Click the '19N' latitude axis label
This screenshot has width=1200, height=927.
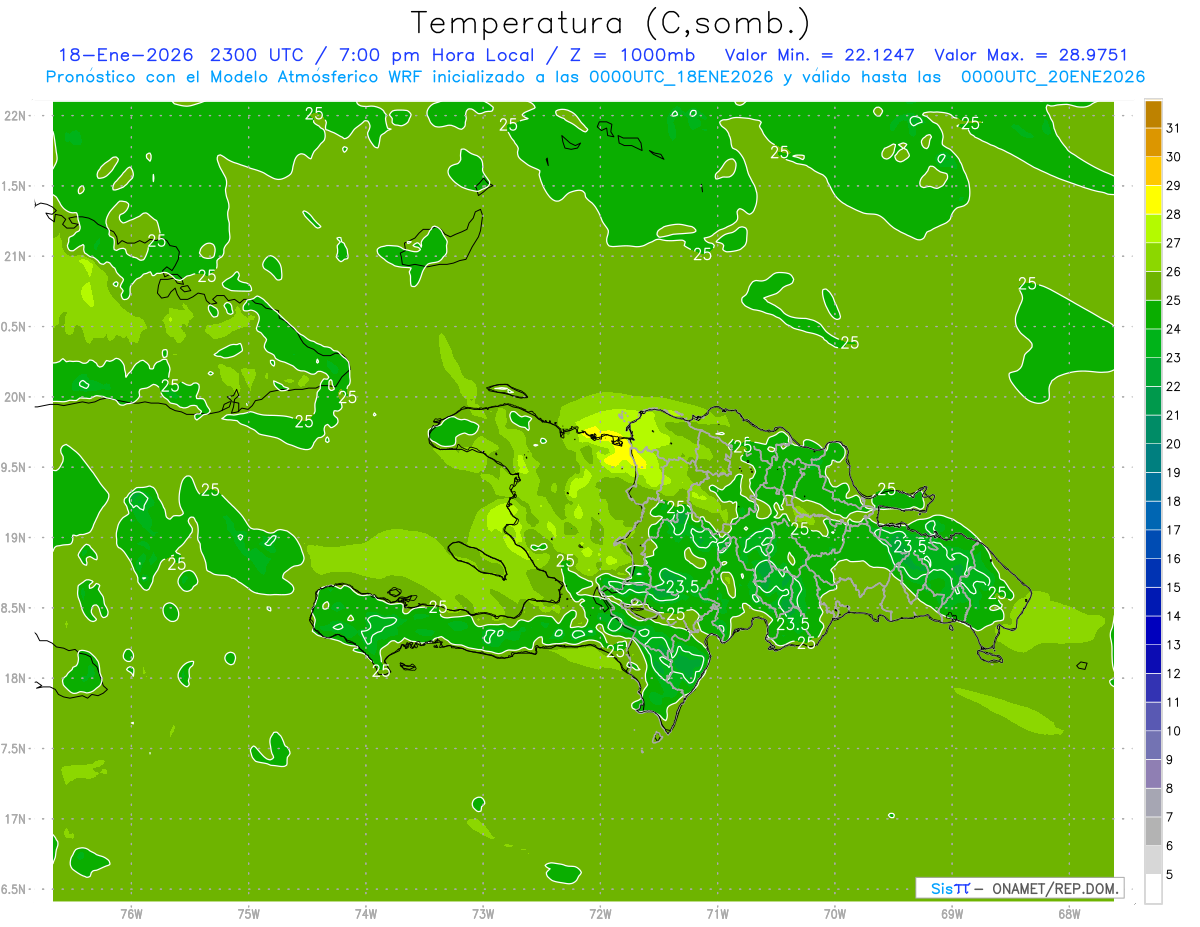coord(15,538)
